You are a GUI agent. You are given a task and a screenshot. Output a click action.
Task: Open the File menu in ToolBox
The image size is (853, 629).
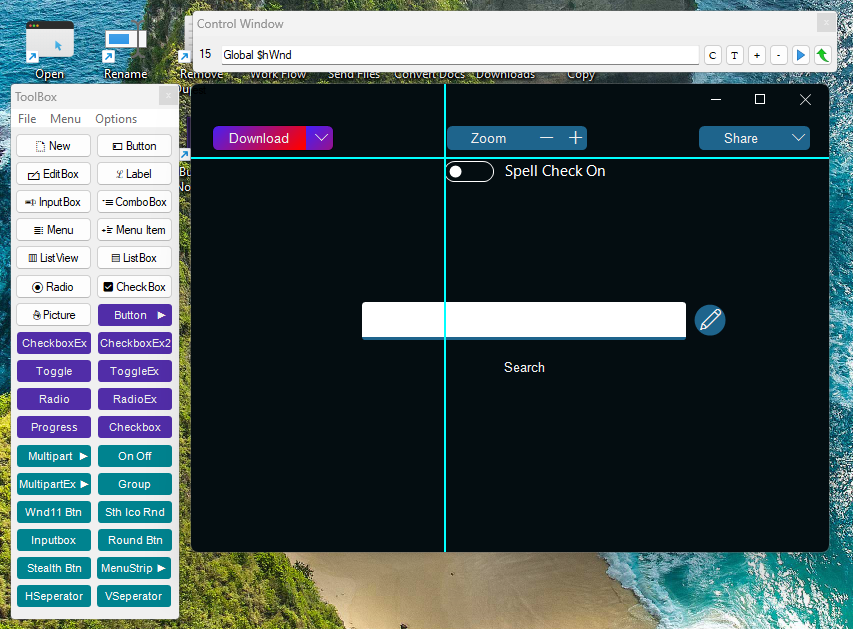[27, 119]
